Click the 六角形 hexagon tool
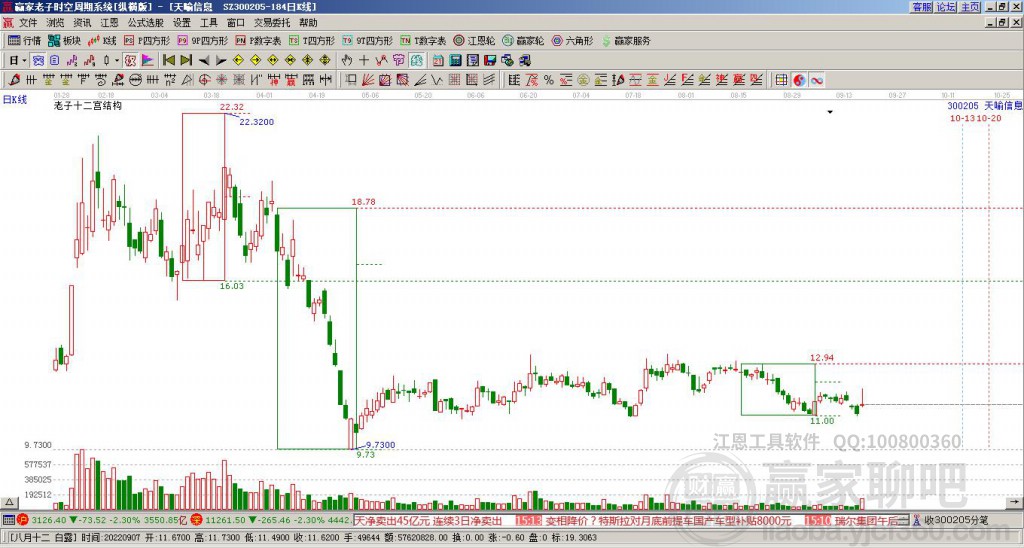 [572, 41]
